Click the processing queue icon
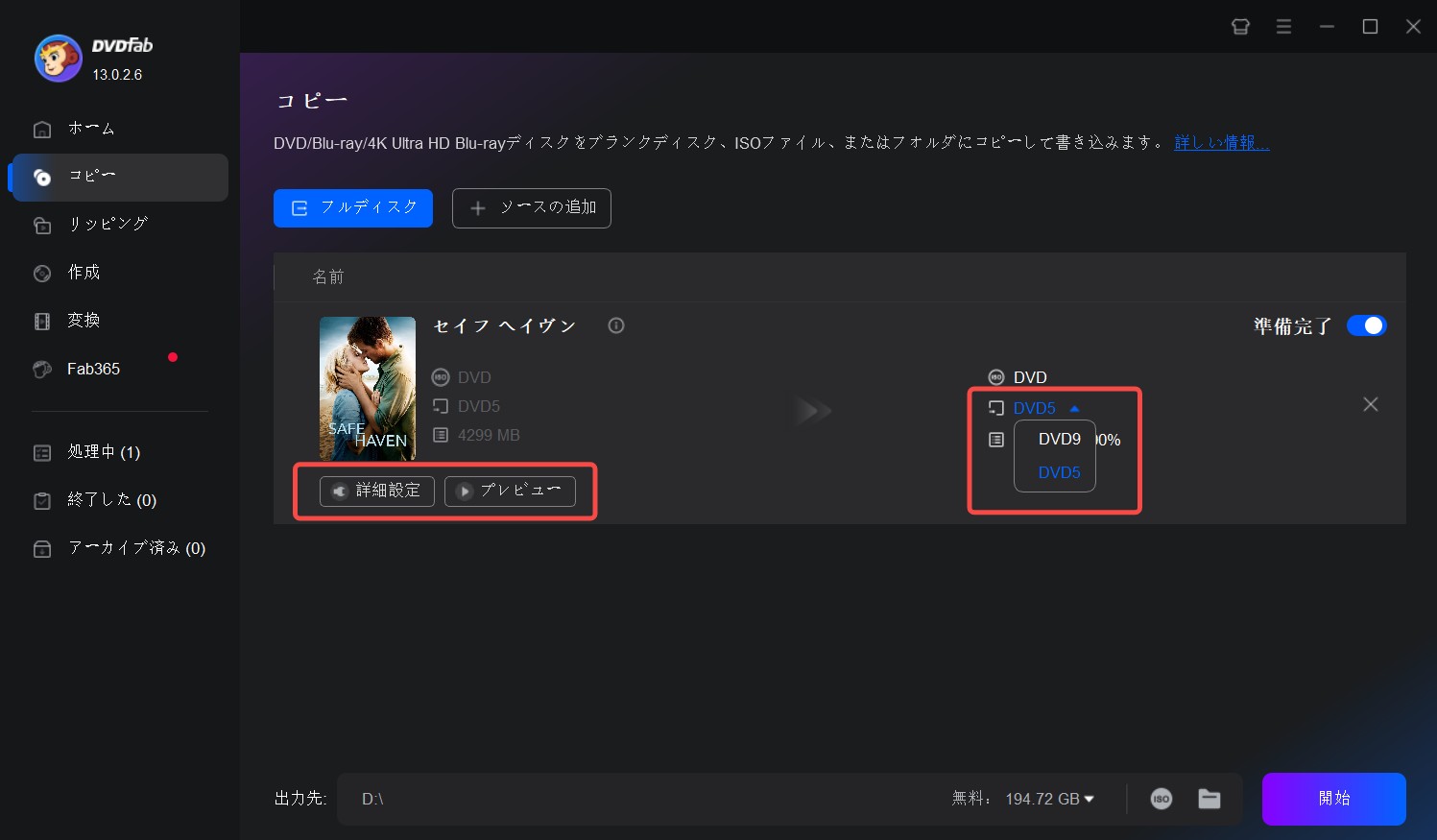 pyautogui.click(x=42, y=452)
